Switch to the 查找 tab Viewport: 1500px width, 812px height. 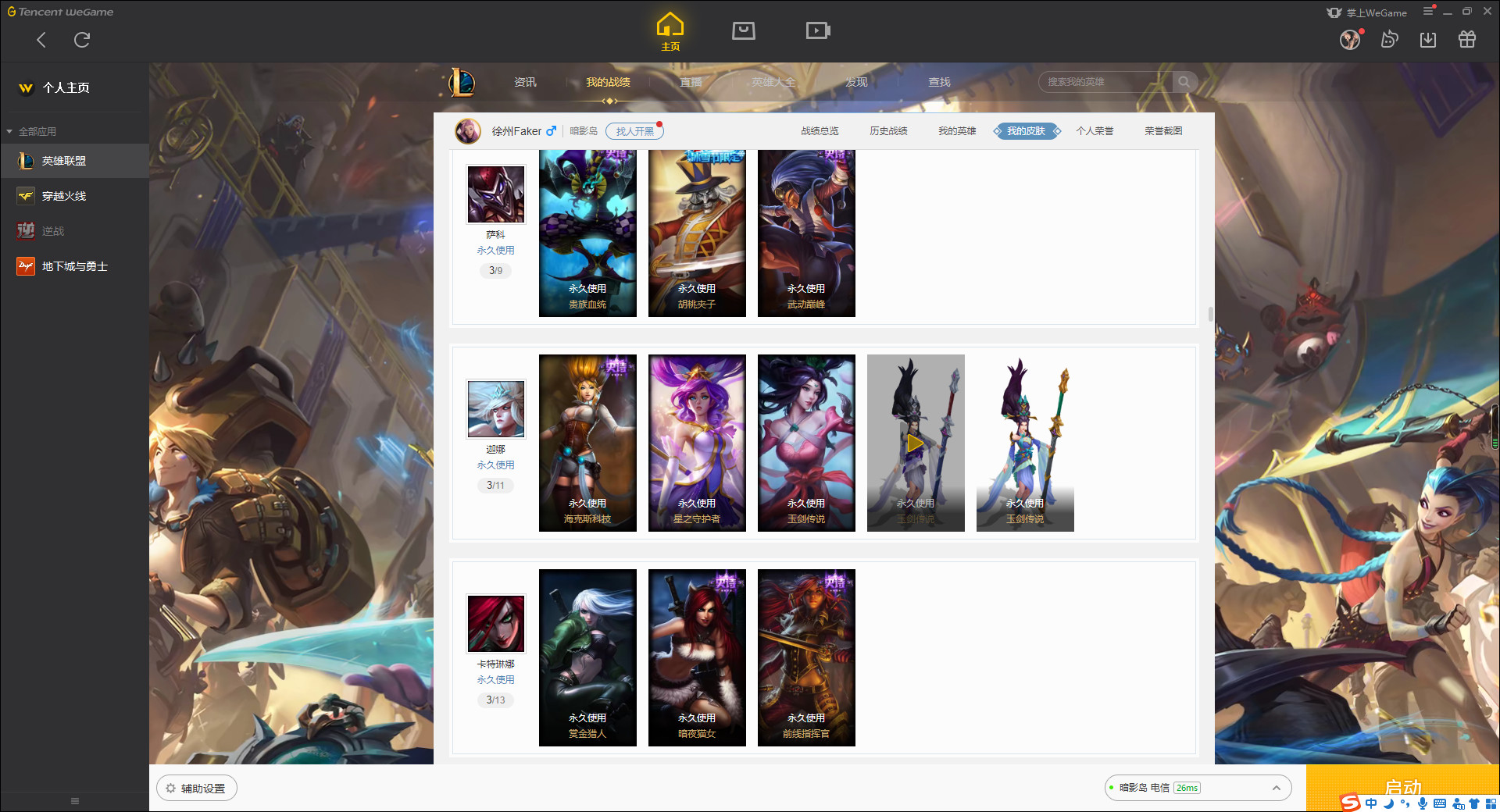pyautogui.click(x=939, y=82)
